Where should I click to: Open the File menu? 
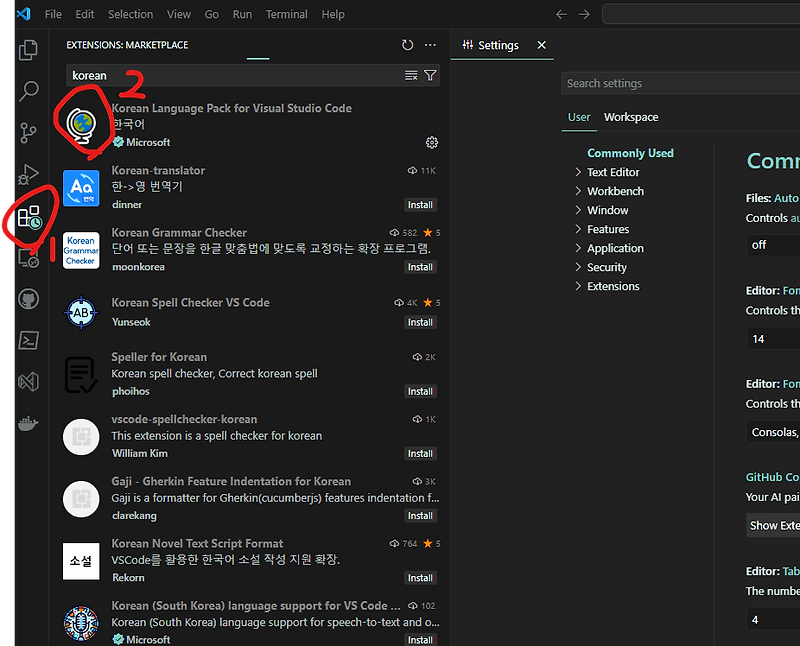tap(53, 14)
